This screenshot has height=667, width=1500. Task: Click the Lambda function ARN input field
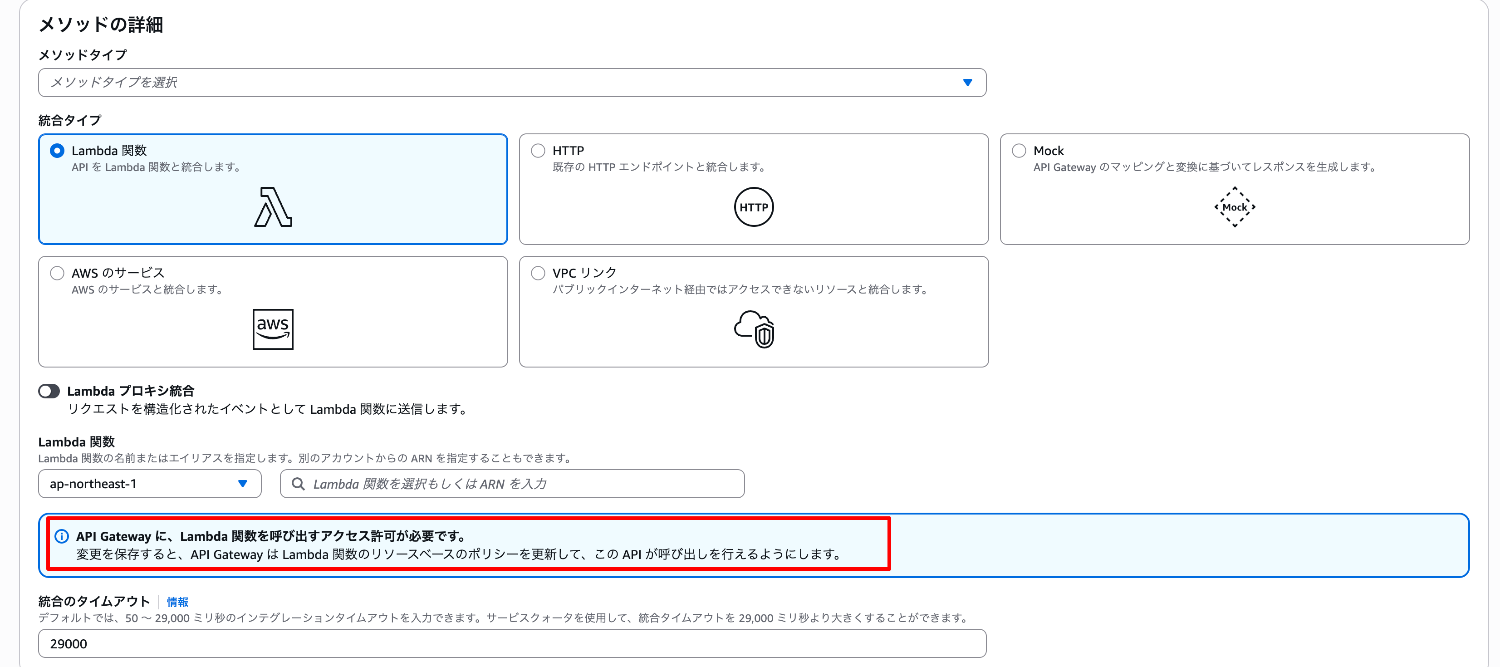tap(512, 483)
